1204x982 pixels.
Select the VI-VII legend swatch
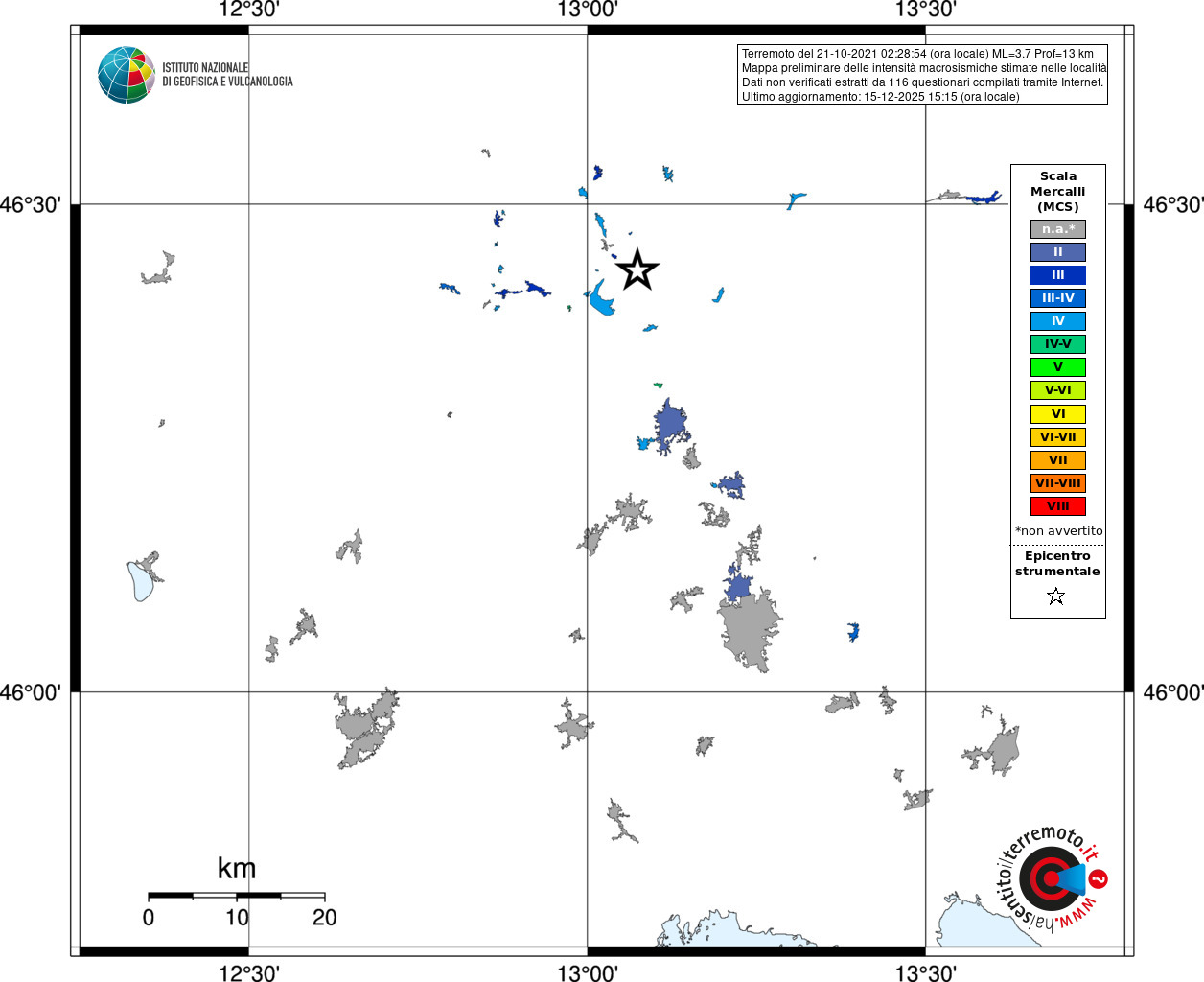pos(1058,437)
